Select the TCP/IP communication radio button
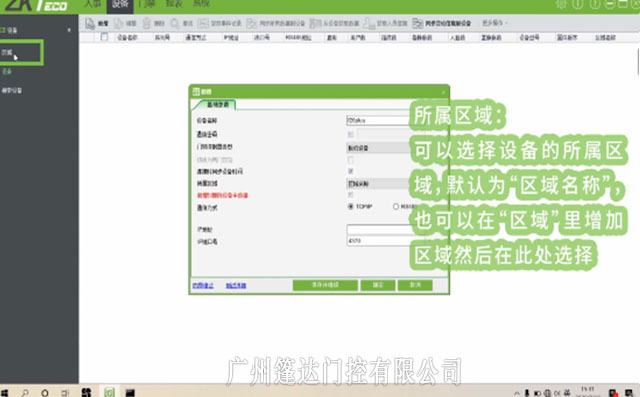Image resolution: width=640 pixels, height=397 pixels. 350,207
